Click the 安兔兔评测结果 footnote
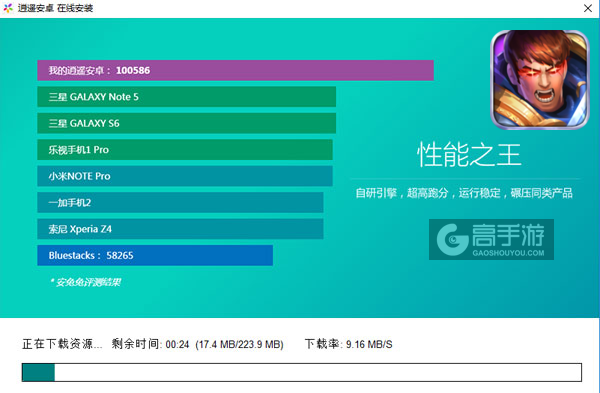The height and width of the screenshot is (393, 600). point(85,282)
